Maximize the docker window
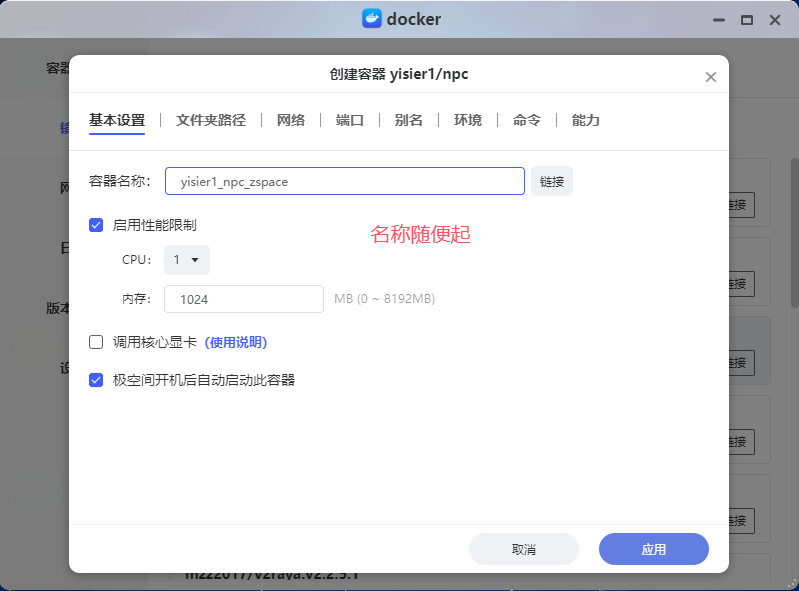Viewport: 799px width, 591px height. pos(746,19)
